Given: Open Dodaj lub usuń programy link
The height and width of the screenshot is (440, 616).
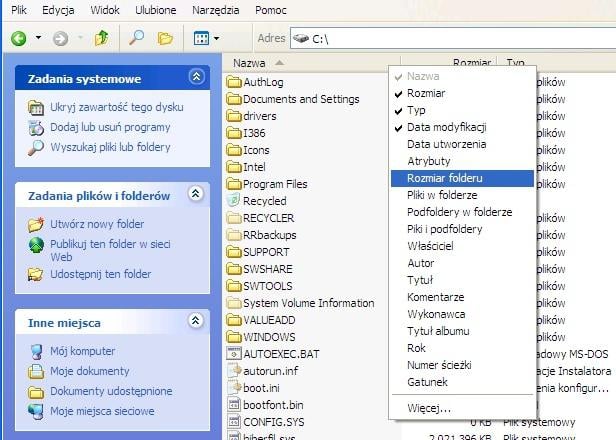Looking at the screenshot, I should coord(111,127).
